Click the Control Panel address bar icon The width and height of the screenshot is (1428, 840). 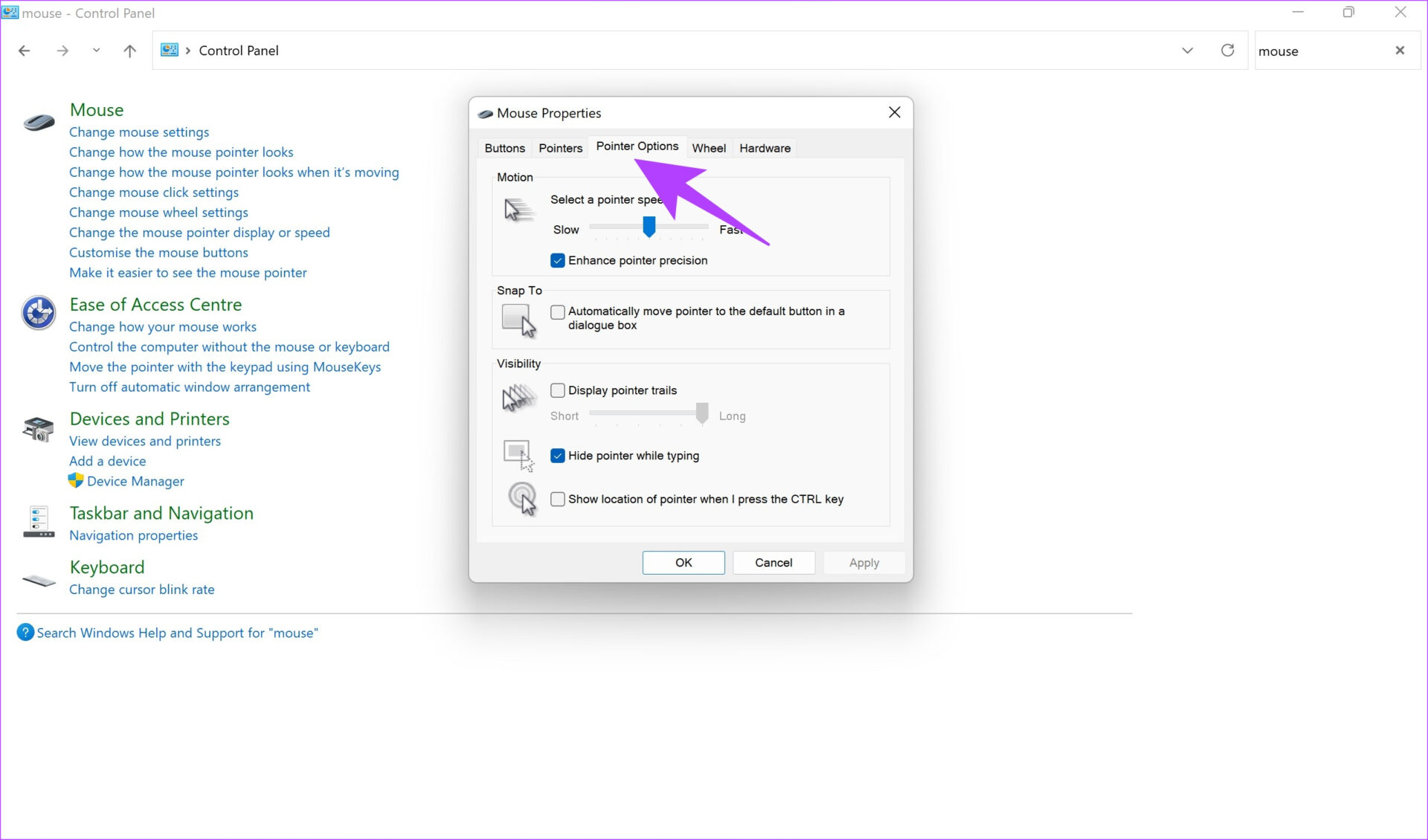170,50
